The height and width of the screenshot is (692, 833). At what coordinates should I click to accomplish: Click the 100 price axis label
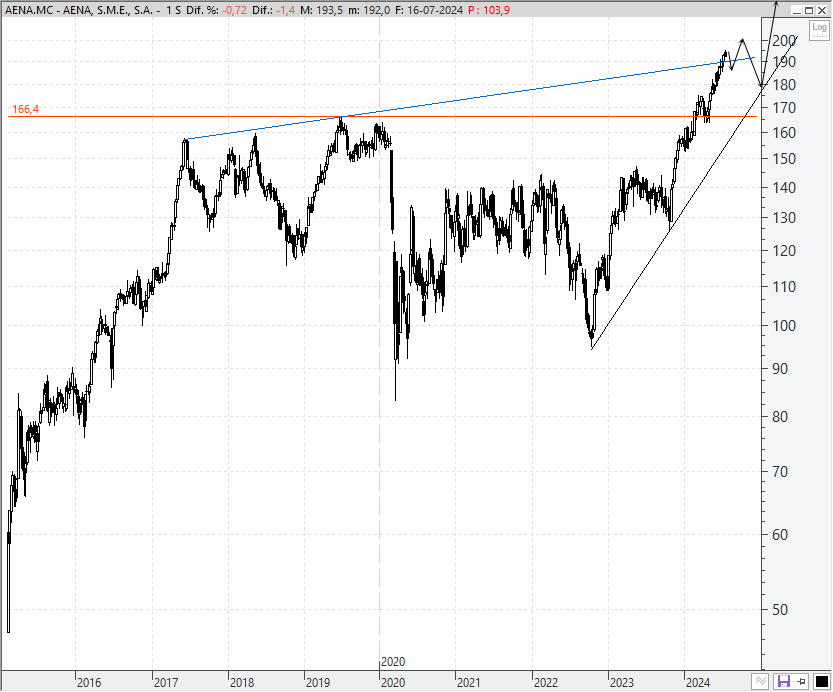784,326
